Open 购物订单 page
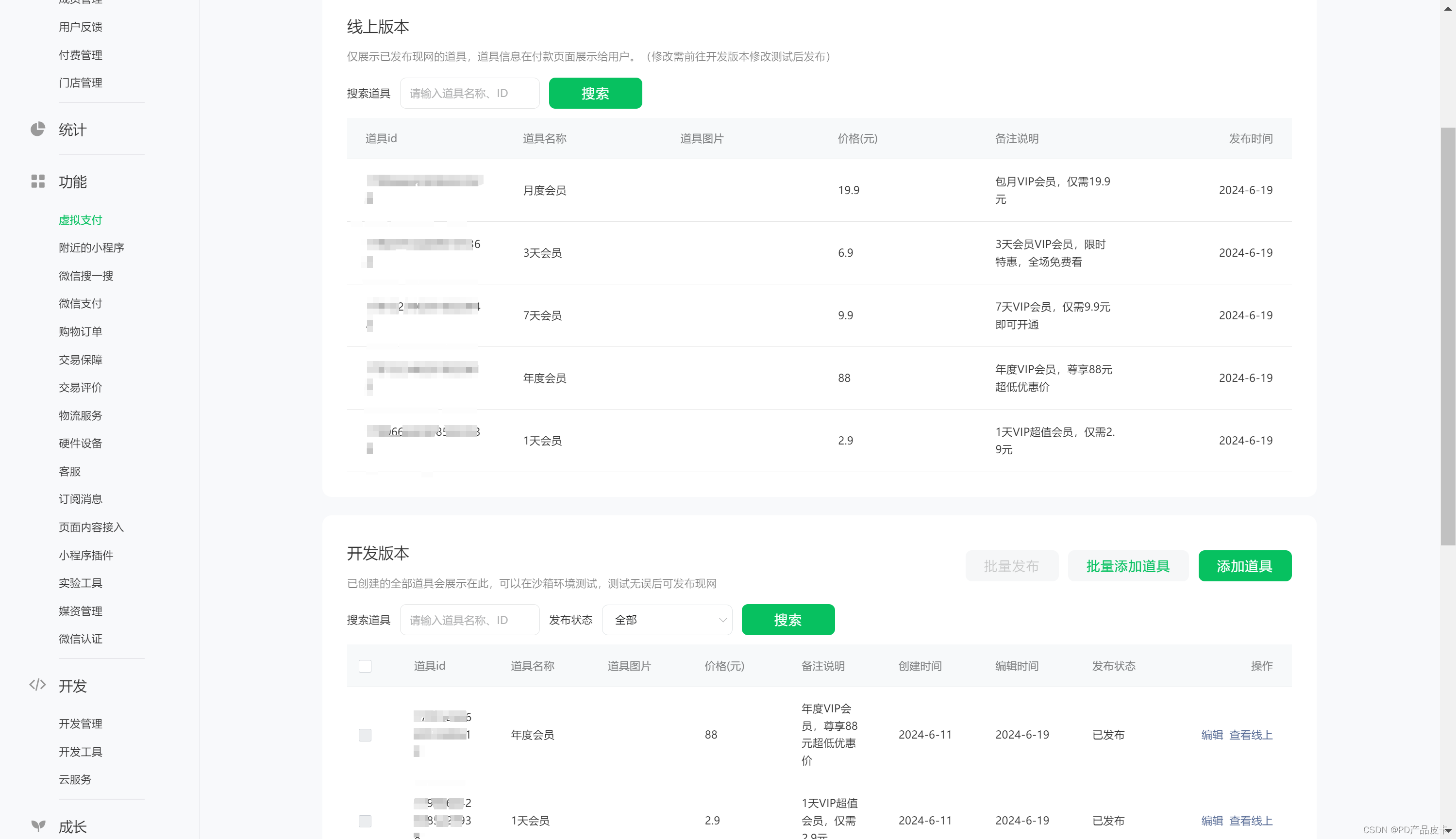Viewport: 1456px width, 839px height. point(81,332)
